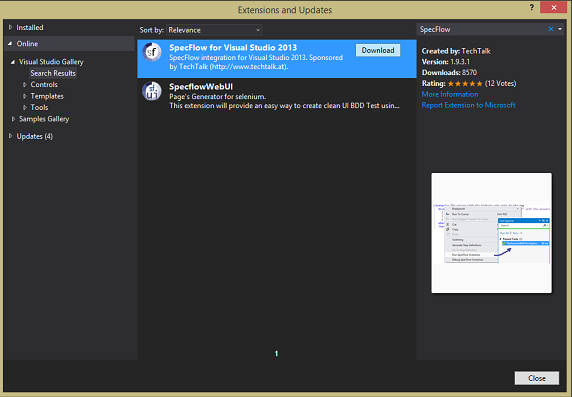Expand the Installed category
This screenshot has height=397, width=572.
[x=10, y=27]
